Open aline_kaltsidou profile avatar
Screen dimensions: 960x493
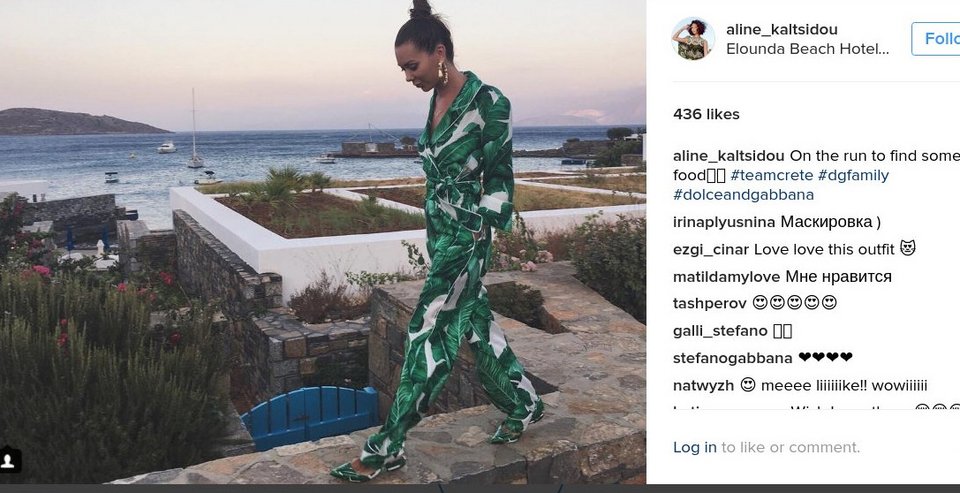tap(693, 39)
